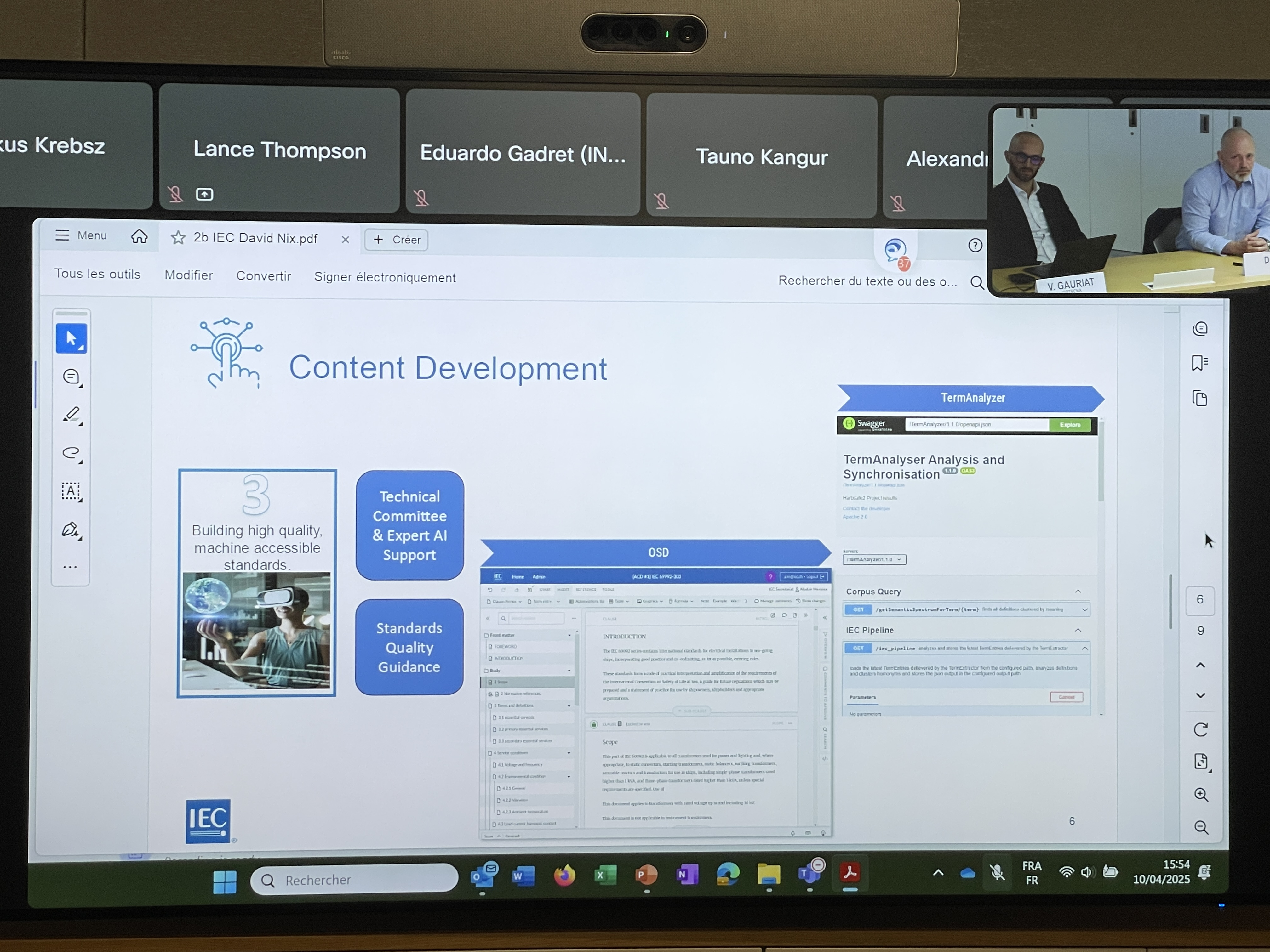
Task: Go to next page chevron
Action: pos(1200,695)
